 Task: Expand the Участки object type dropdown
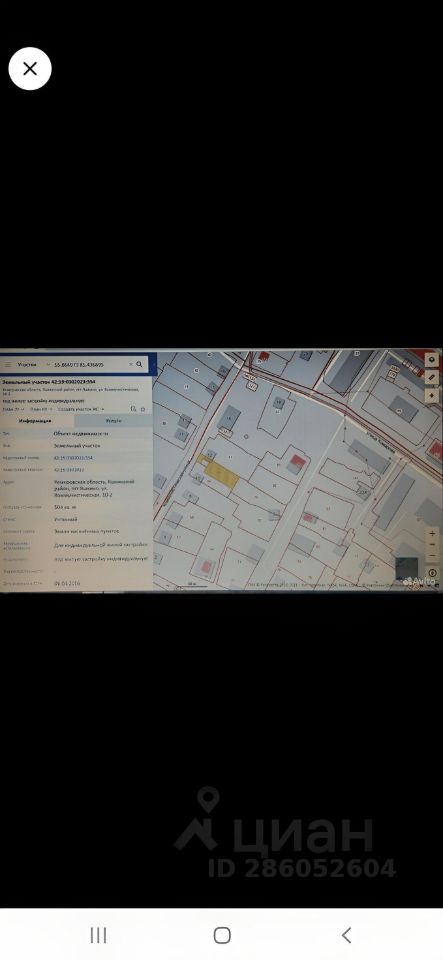pyautogui.click(x=32, y=364)
